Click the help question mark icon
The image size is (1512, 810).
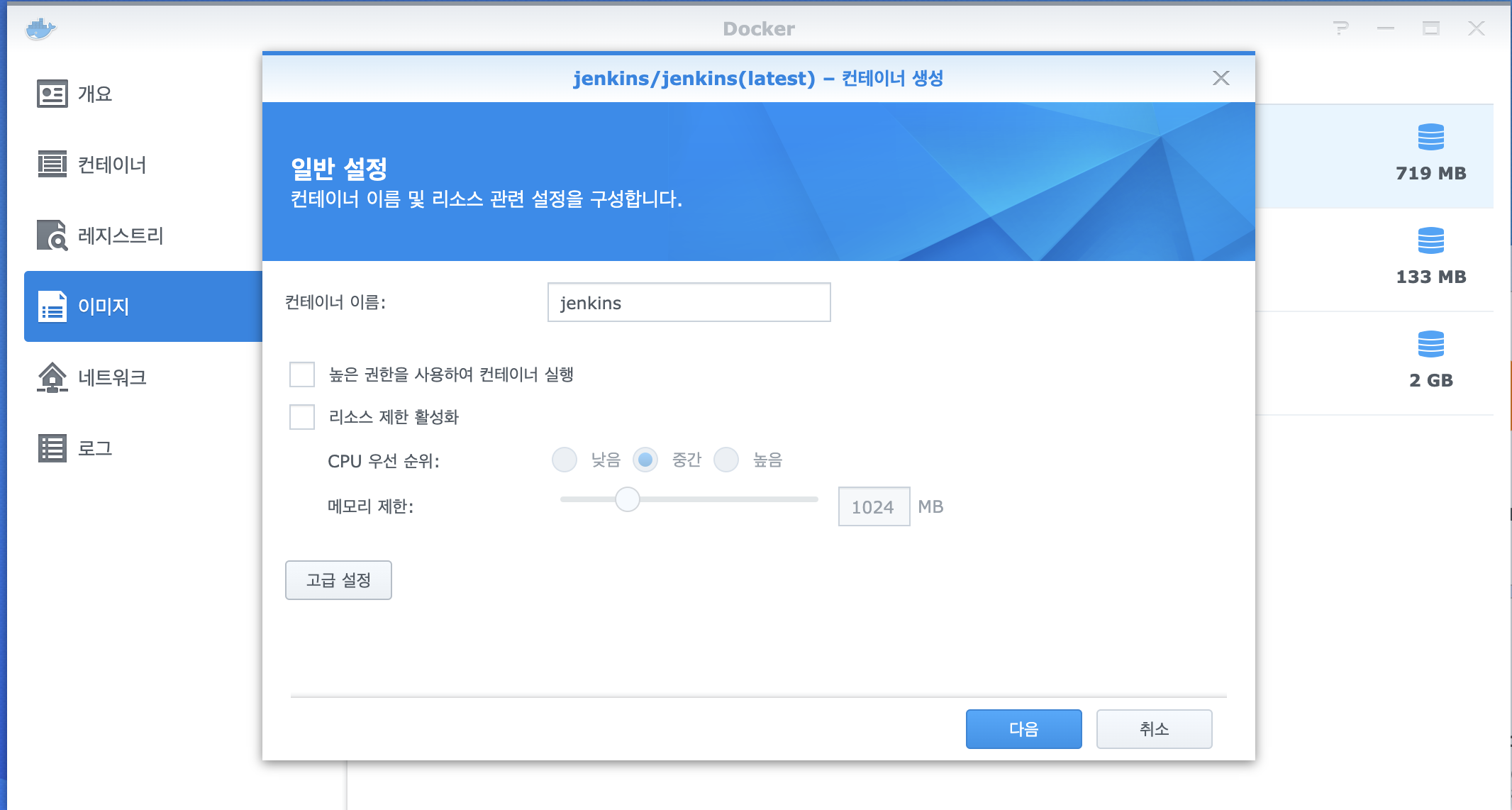pyautogui.click(x=1340, y=28)
